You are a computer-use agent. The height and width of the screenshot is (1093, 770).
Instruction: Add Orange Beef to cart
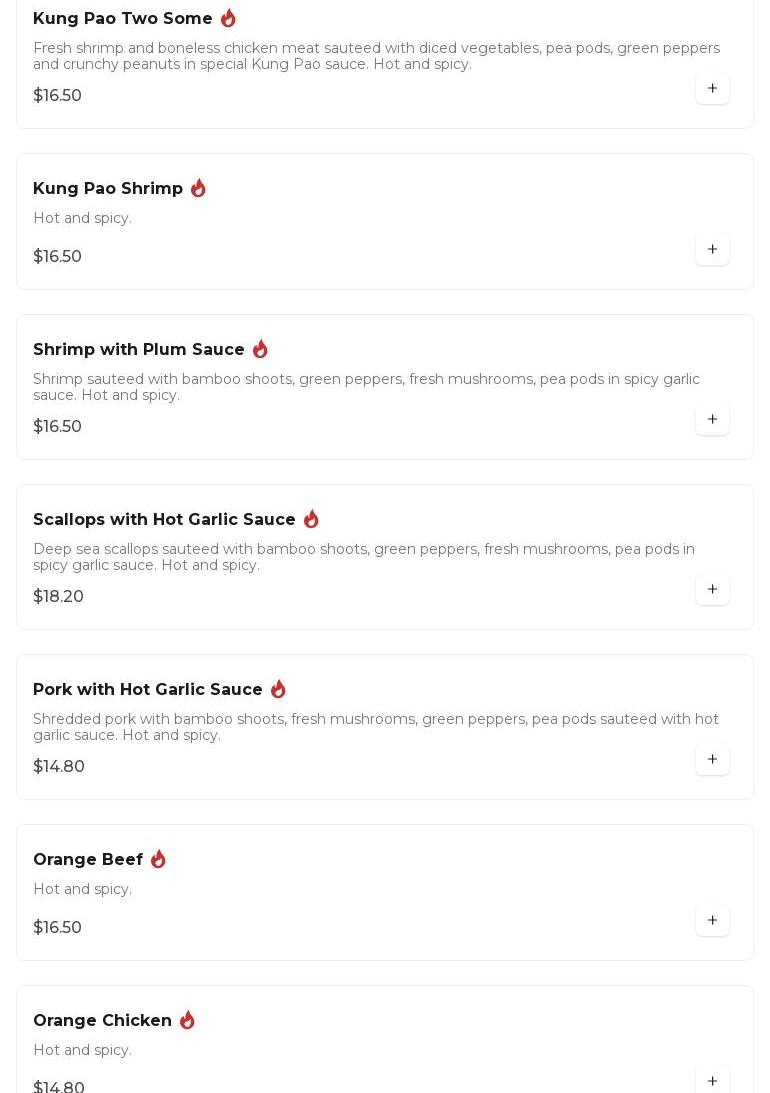click(712, 921)
